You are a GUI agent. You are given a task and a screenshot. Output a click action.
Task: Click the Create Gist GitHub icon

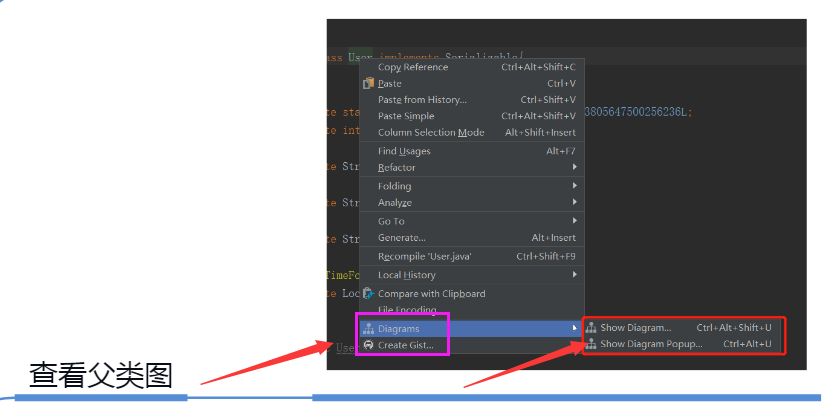368,345
